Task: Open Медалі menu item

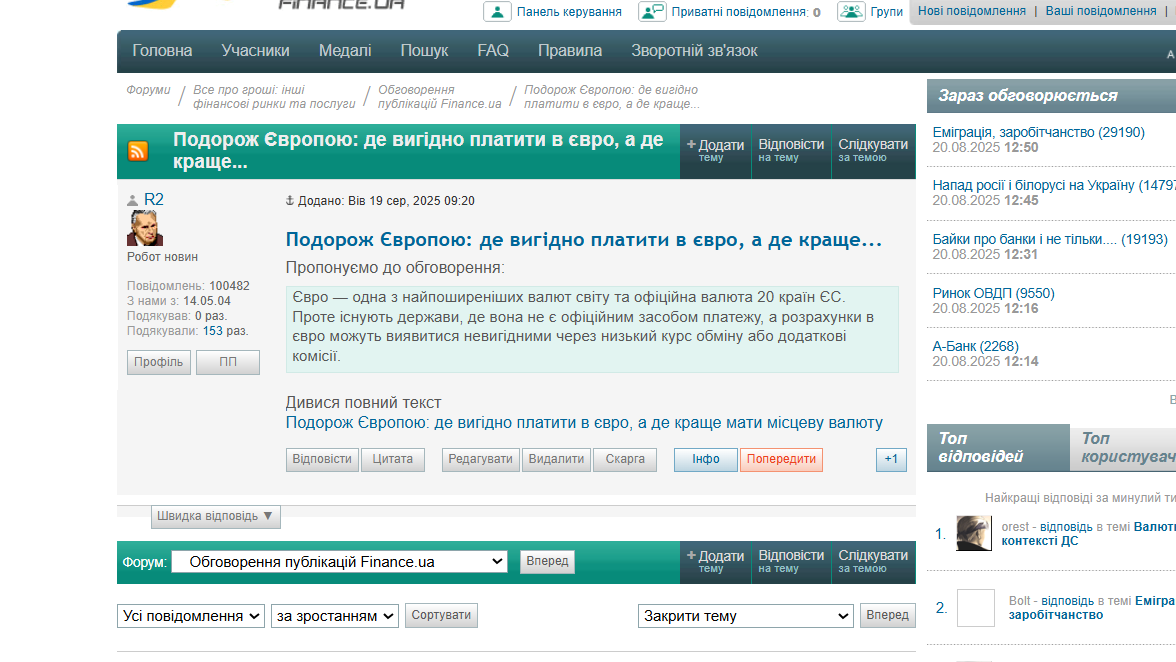Action: coord(345,51)
